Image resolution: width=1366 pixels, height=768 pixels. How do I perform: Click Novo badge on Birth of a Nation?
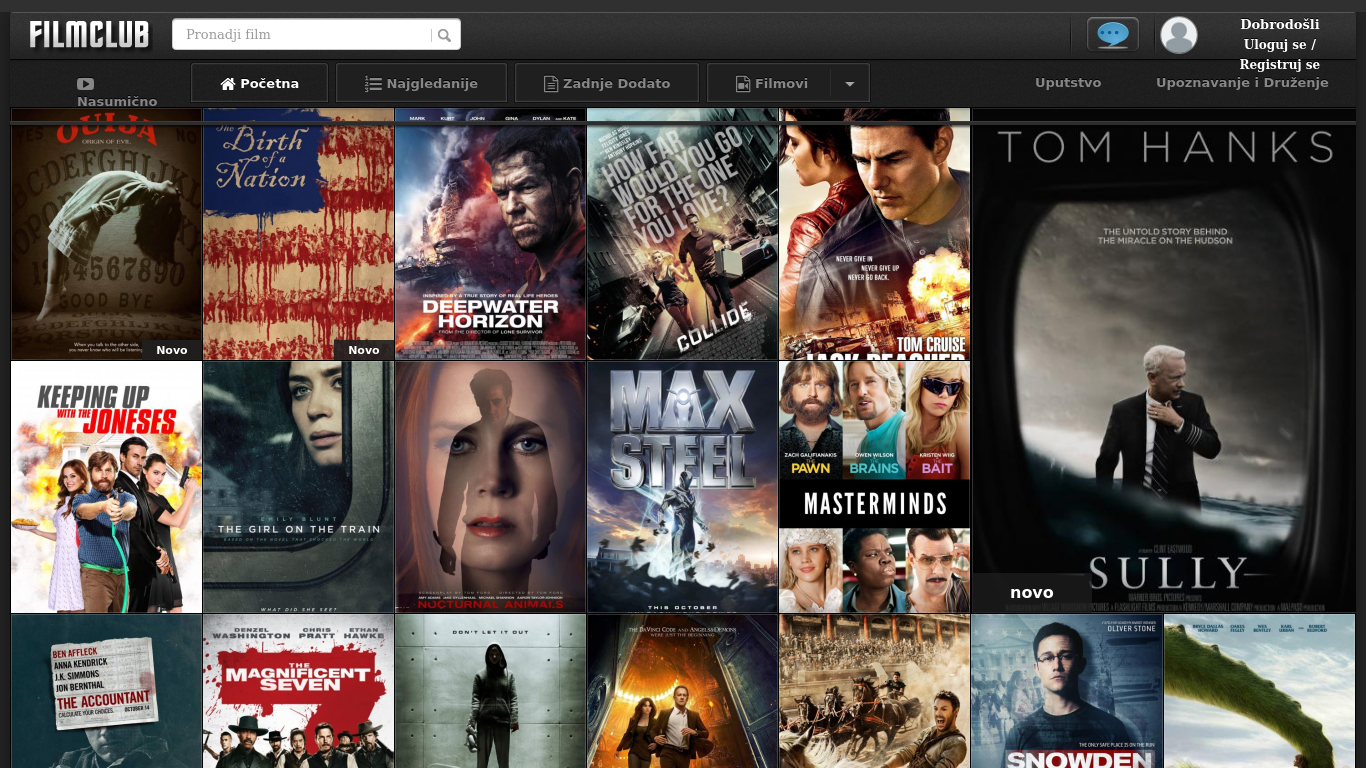point(364,350)
